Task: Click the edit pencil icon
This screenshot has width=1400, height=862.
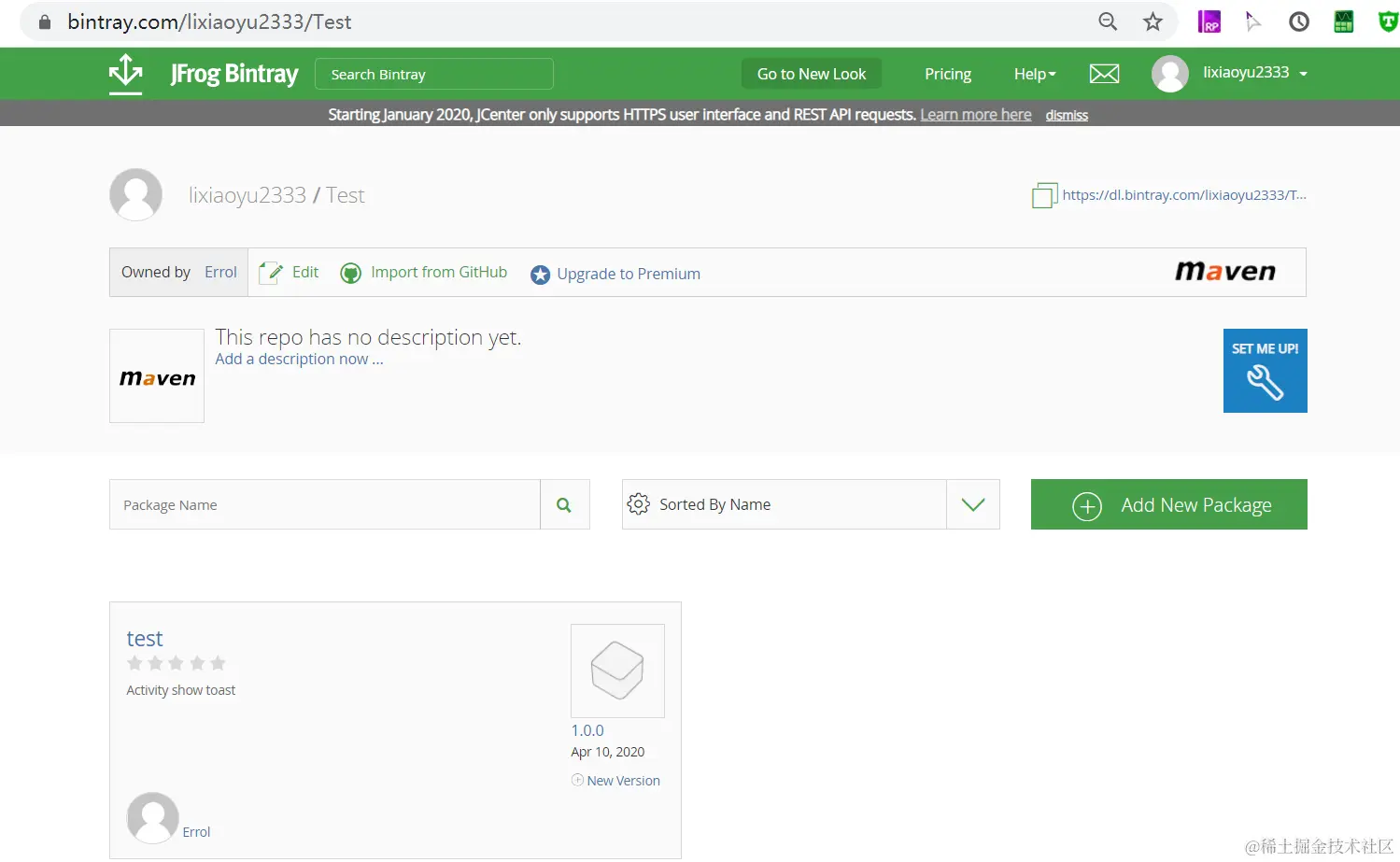Action: click(x=270, y=273)
